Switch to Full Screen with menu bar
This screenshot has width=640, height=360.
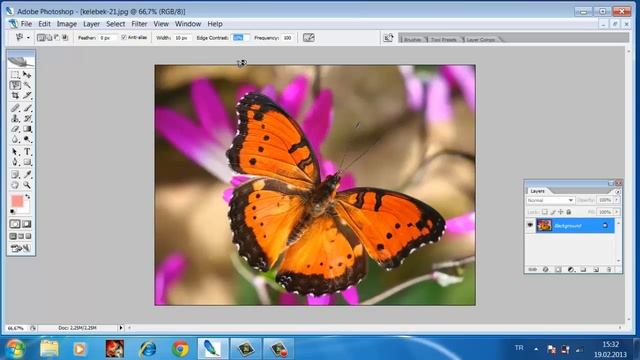click(21, 236)
